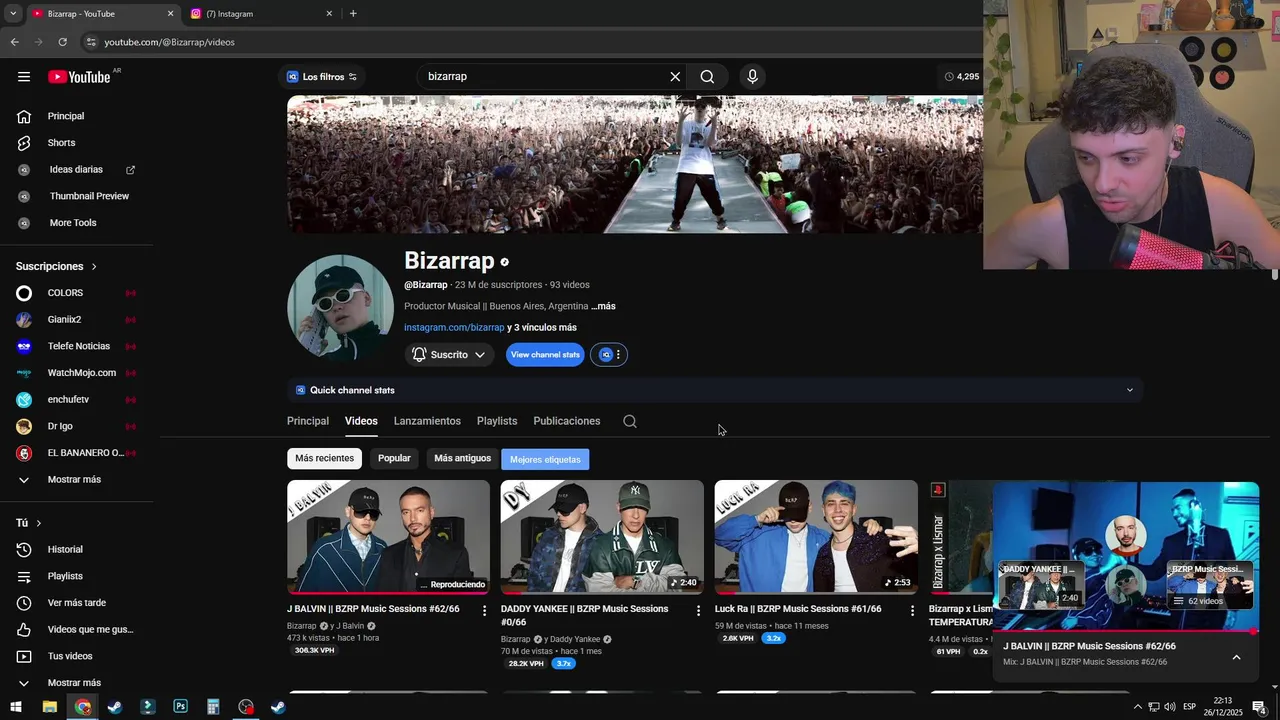
Task: Sort videos by Más antiguos
Action: (463, 458)
